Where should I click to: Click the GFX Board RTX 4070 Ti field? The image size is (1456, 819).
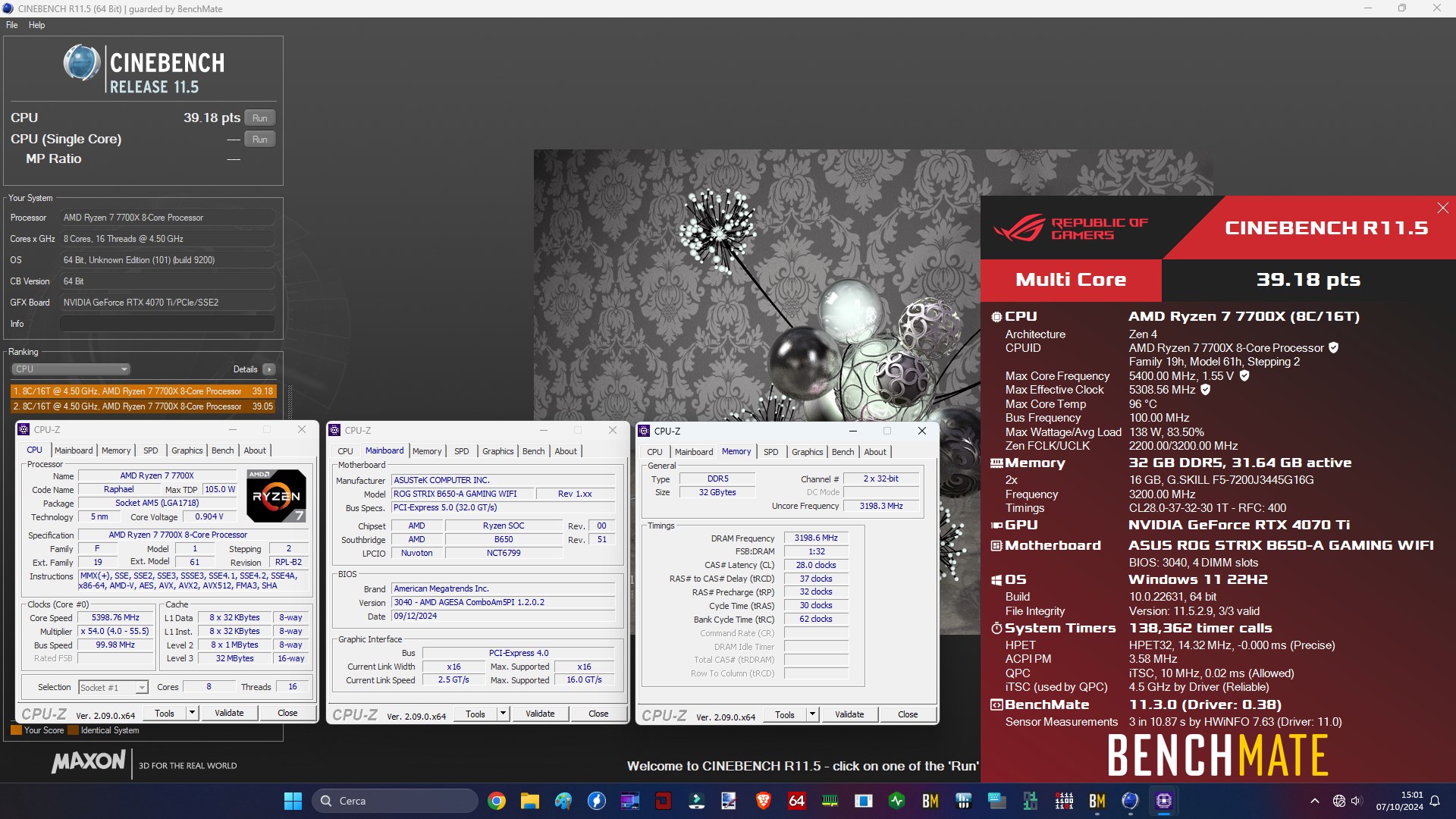point(168,303)
